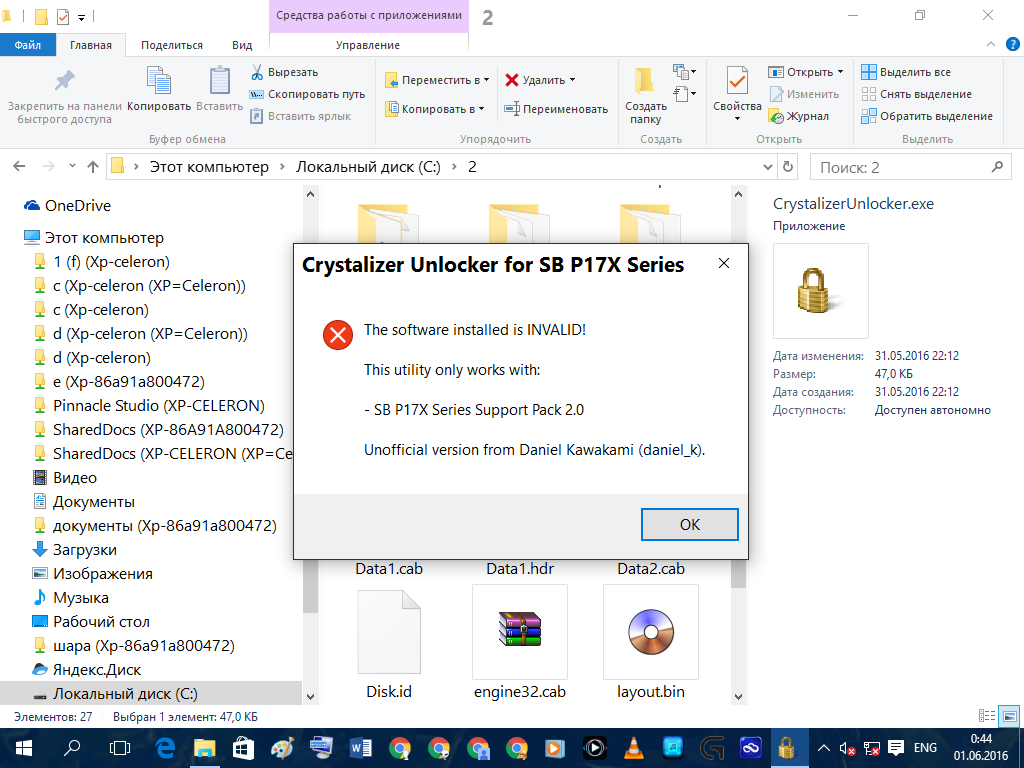
Task: Switch to the Share (Поделиться) tab
Action: (x=172, y=45)
